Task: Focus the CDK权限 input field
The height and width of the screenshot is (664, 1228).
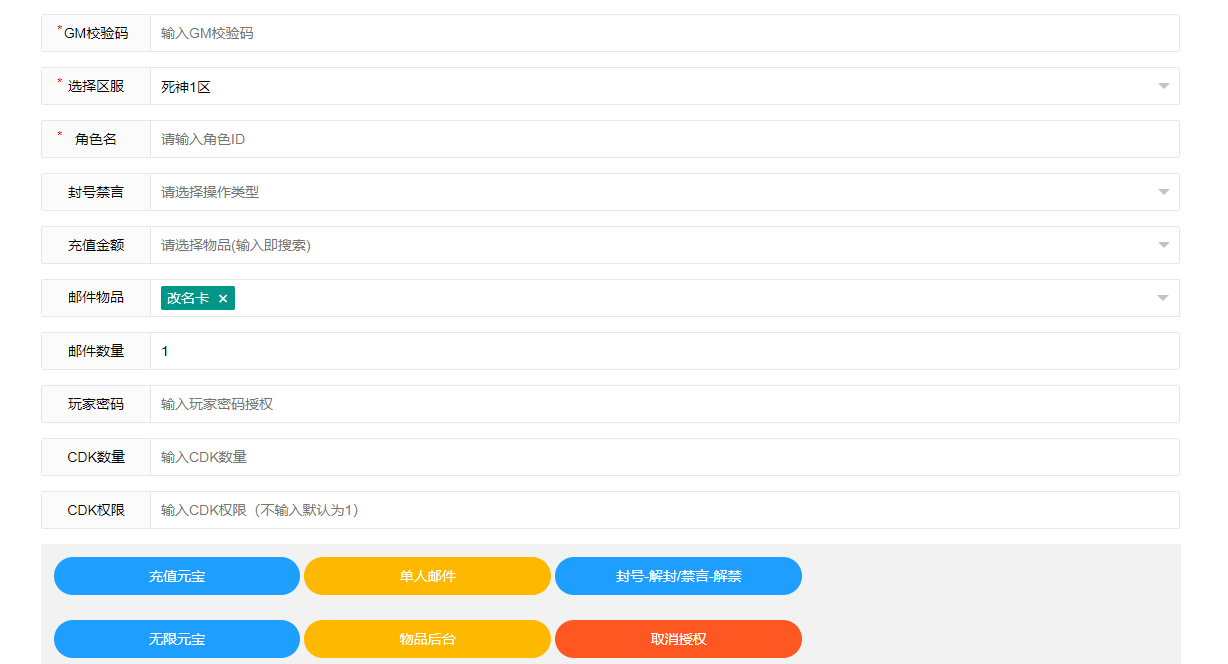Action: [660, 510]
